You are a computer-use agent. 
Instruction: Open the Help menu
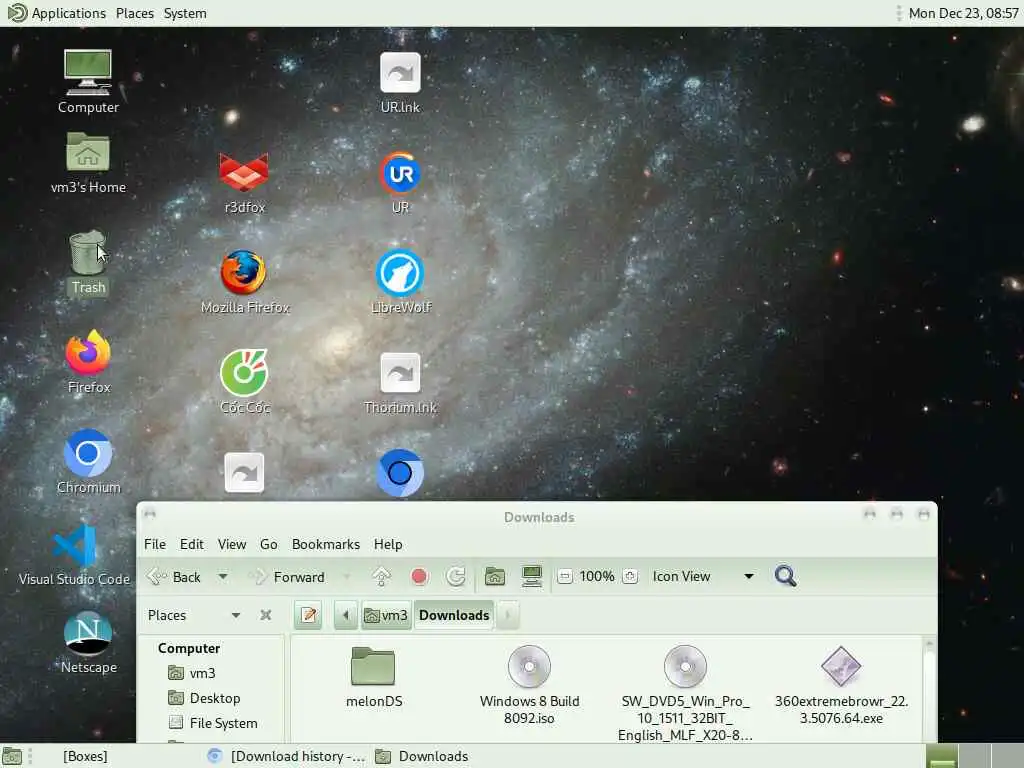pyautogui.click(x=388, y=544)
